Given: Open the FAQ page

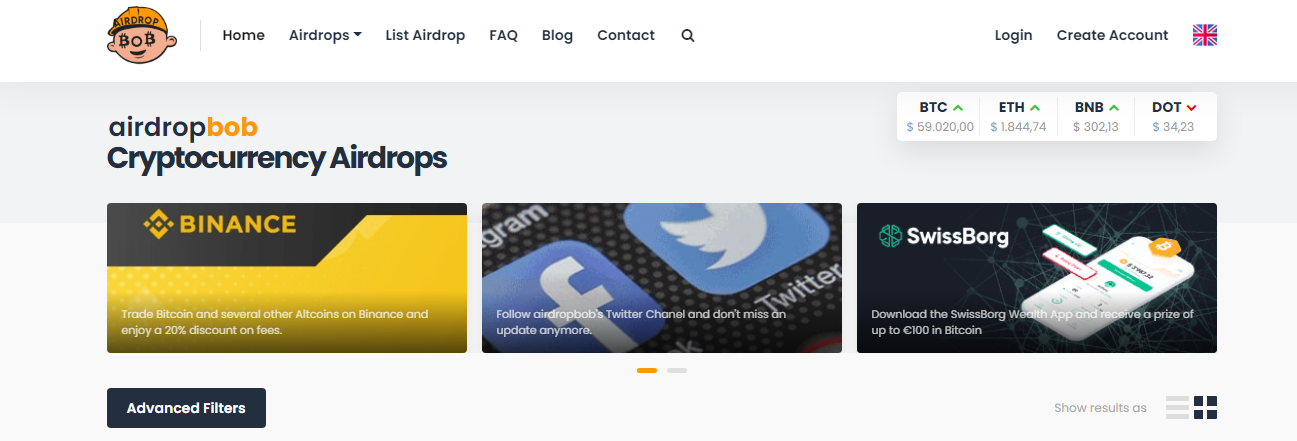Looking at the screenshot, I should pos(503,35).
